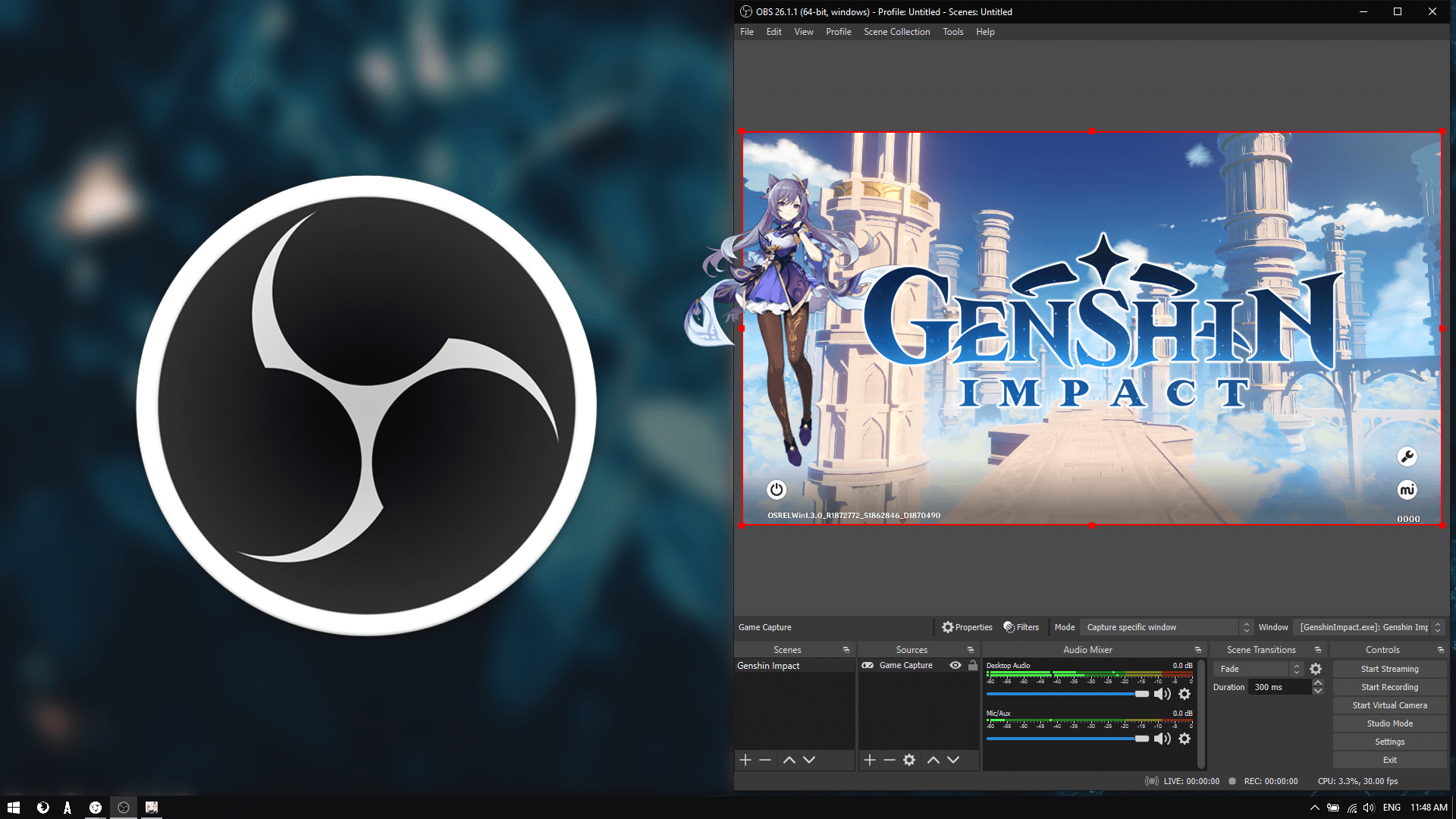This screenshot has height=819, width=1456.
Task: Pop out the Sources dock panel
Action: [971, 650]
